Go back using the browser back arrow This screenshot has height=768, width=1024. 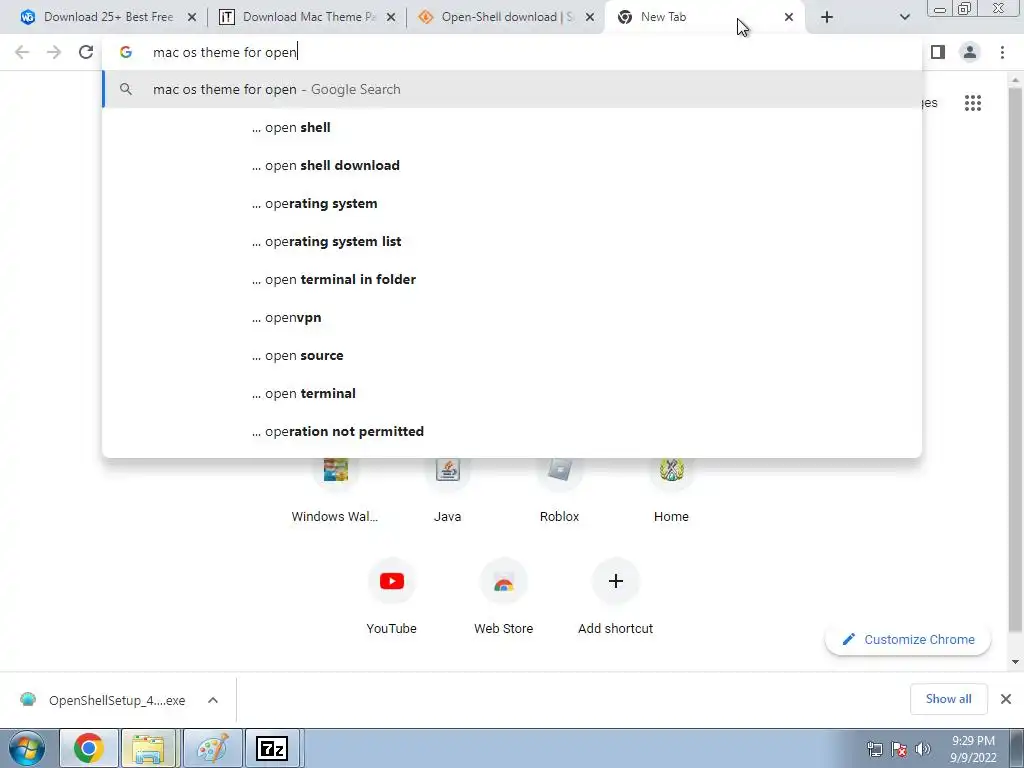(22, 52)
